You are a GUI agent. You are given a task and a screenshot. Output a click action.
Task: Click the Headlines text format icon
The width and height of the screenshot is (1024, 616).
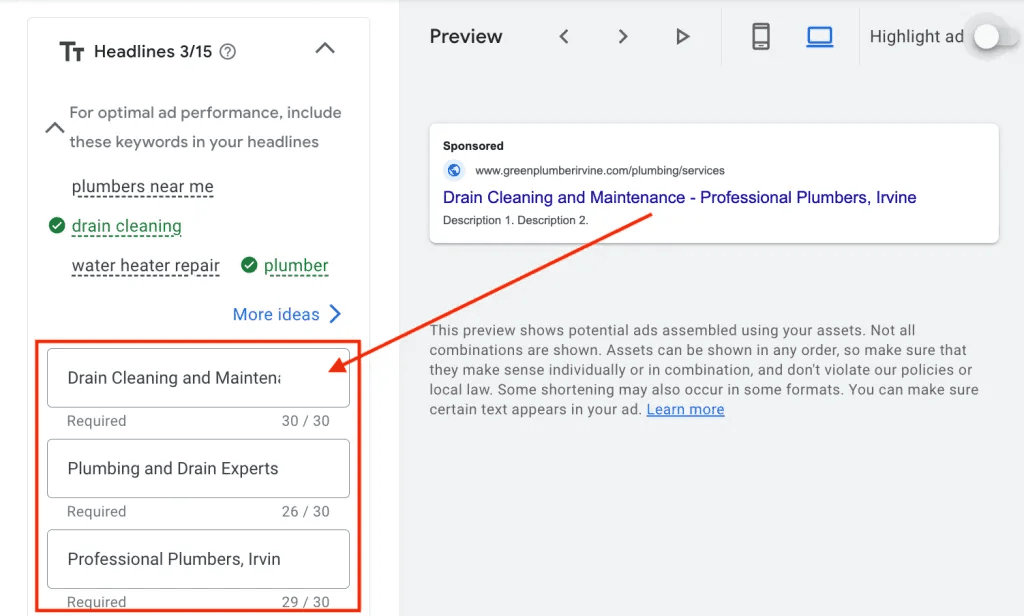(x=71, y=52)
